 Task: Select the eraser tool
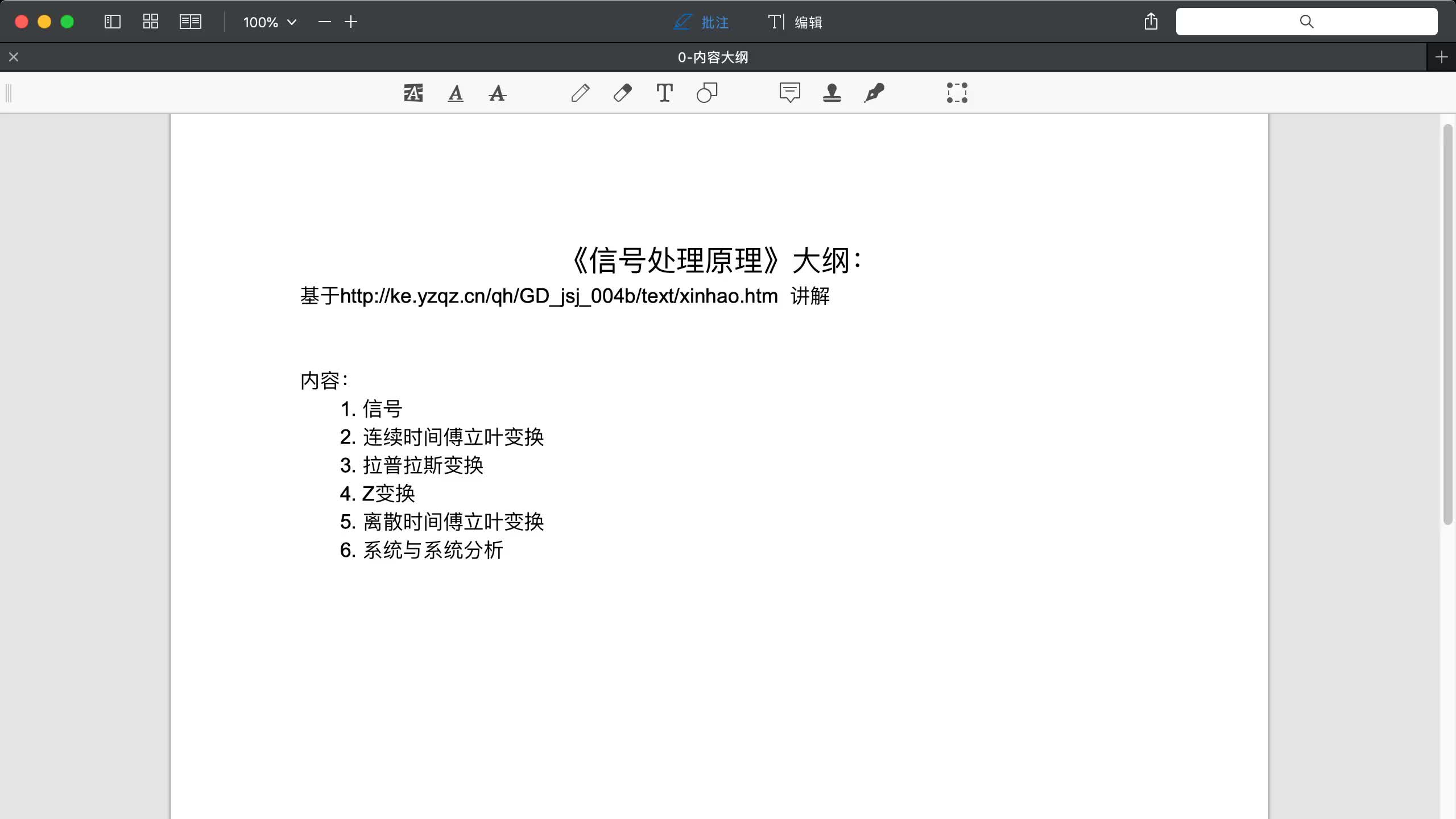622,93
